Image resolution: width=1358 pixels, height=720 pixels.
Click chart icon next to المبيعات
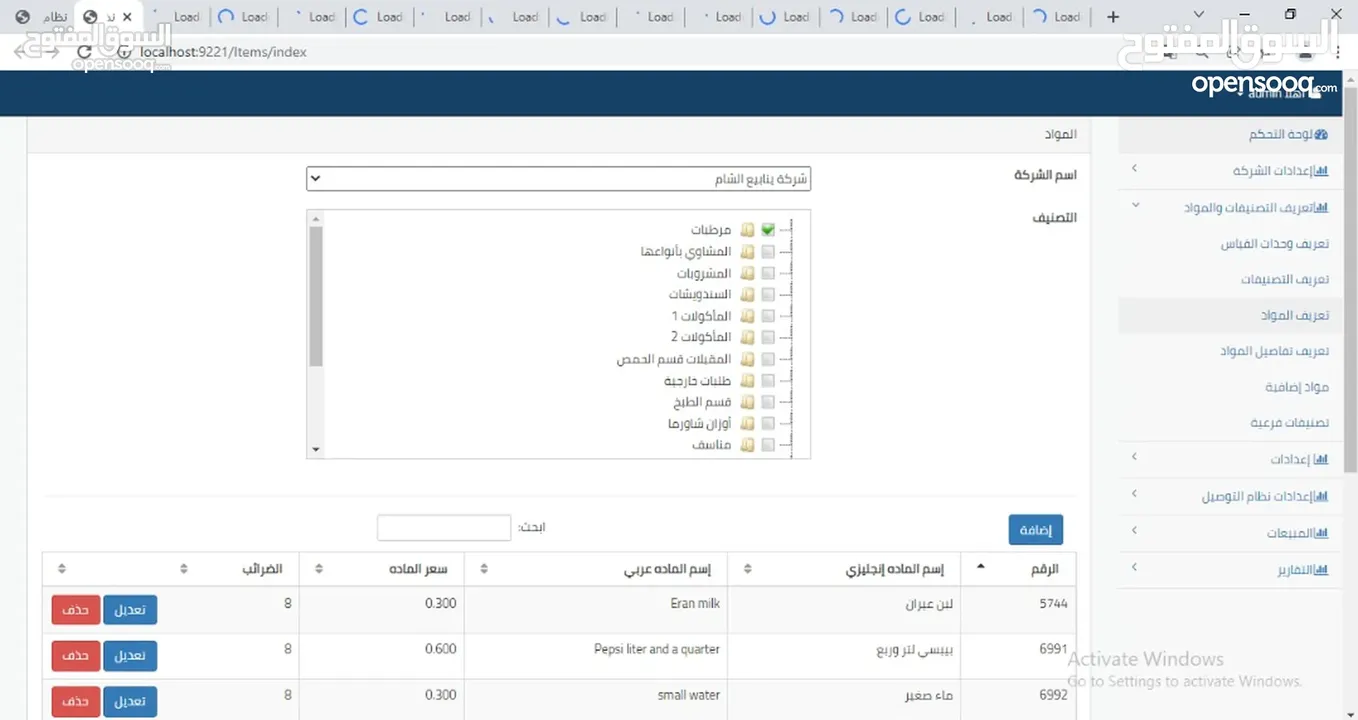coord(1321,533)
